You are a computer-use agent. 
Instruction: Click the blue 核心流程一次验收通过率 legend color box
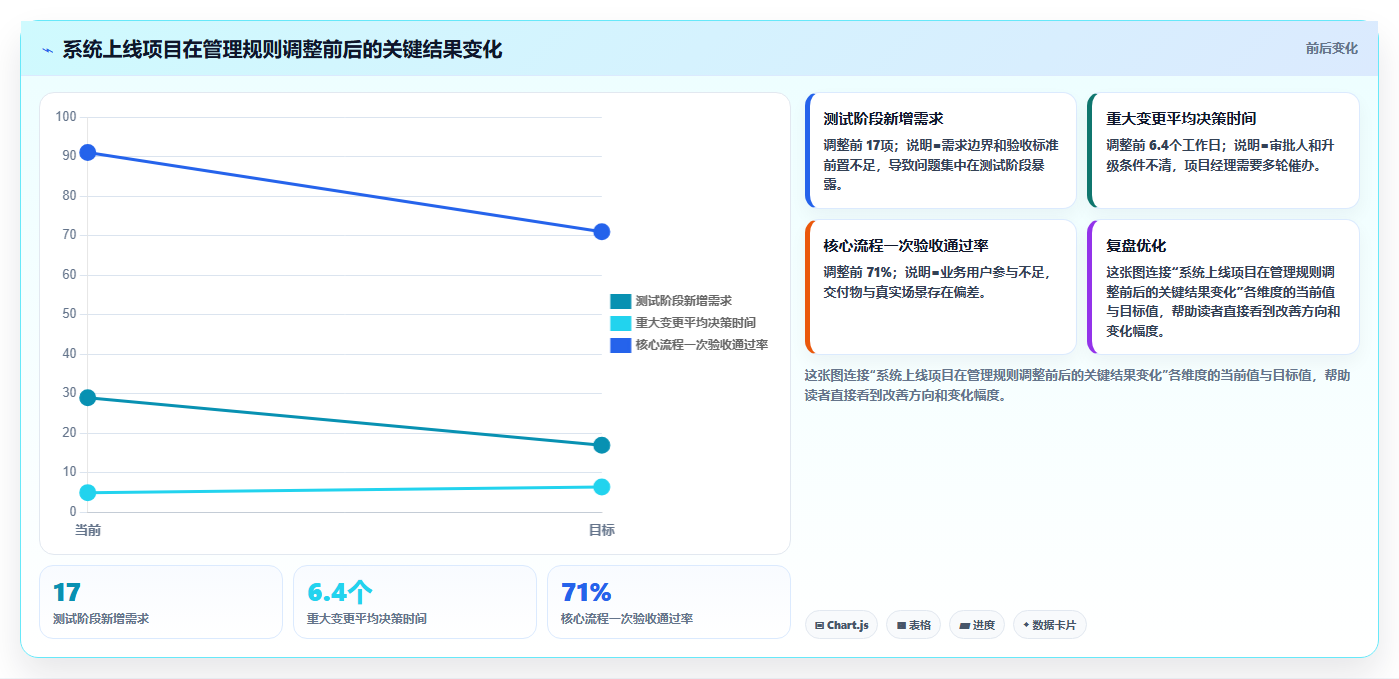click(621, 345)
